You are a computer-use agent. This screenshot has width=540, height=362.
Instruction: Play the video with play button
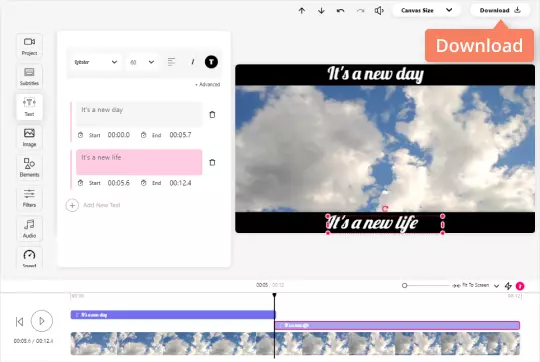tap(42, 321)
